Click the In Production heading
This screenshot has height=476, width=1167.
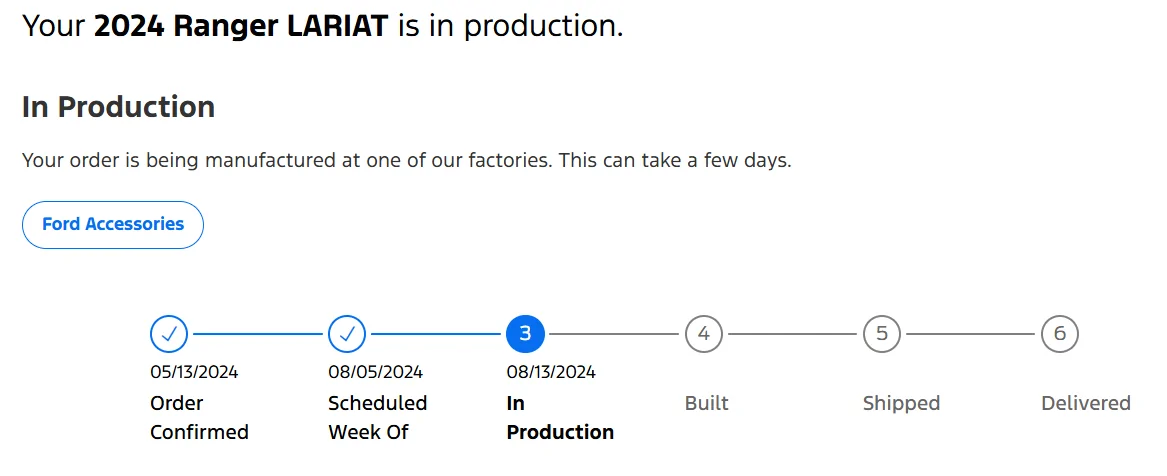tap(118, 107)
